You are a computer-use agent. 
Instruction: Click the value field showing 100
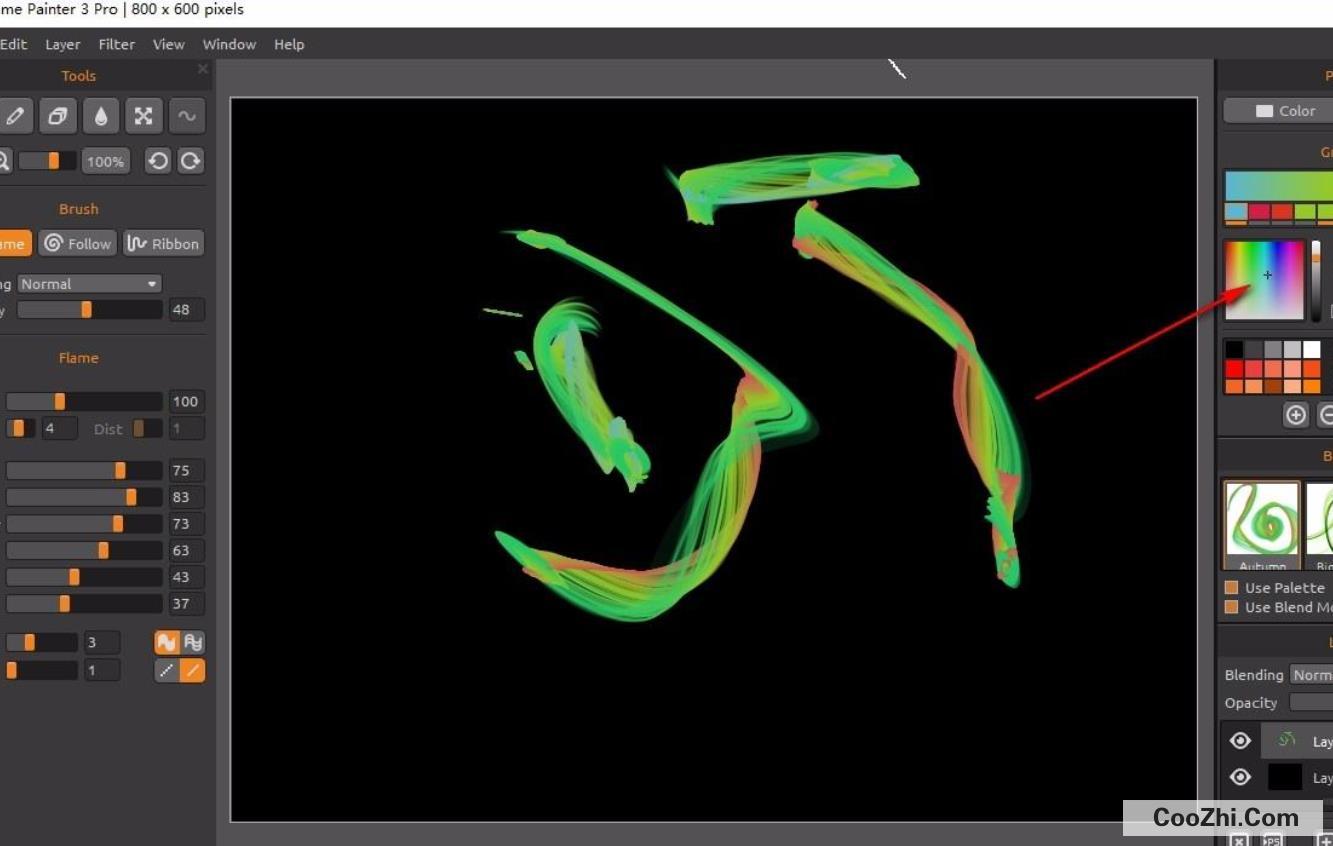(187, 401)
